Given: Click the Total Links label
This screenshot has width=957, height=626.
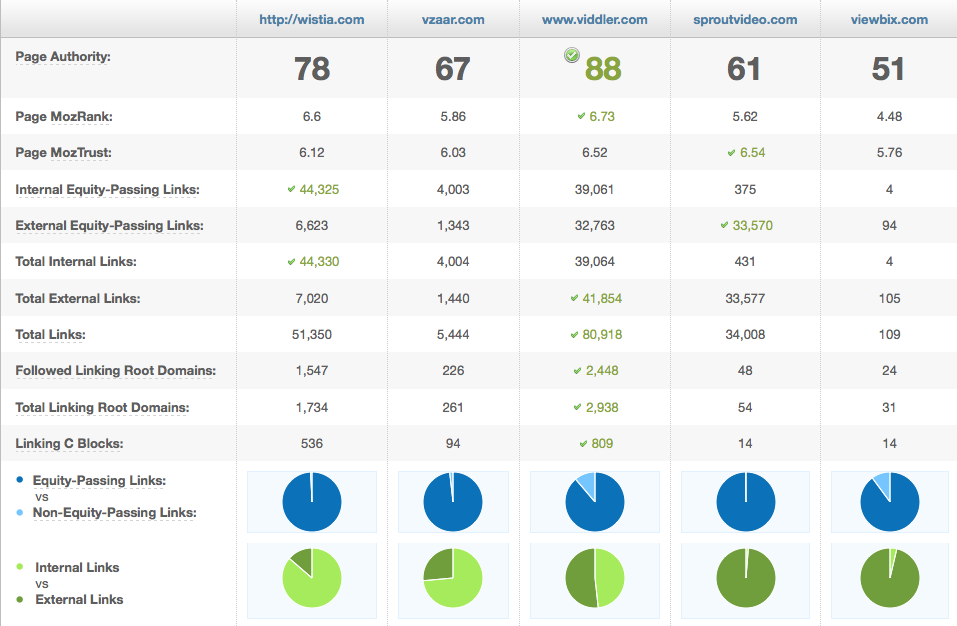Looking at the screenshot, I should tap(50, 334).
